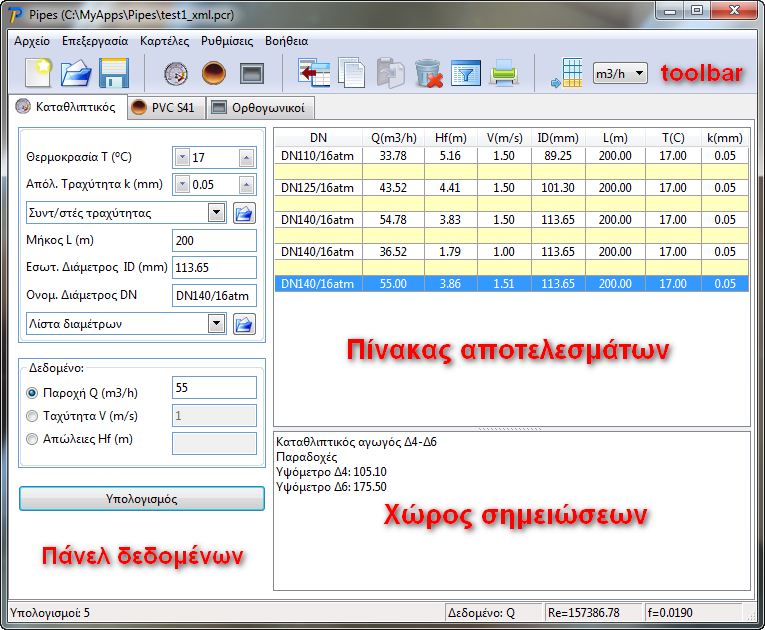Click the Re=157386.78 status bar entry
This screenshot has width=765, height=630.
[593, 612]
